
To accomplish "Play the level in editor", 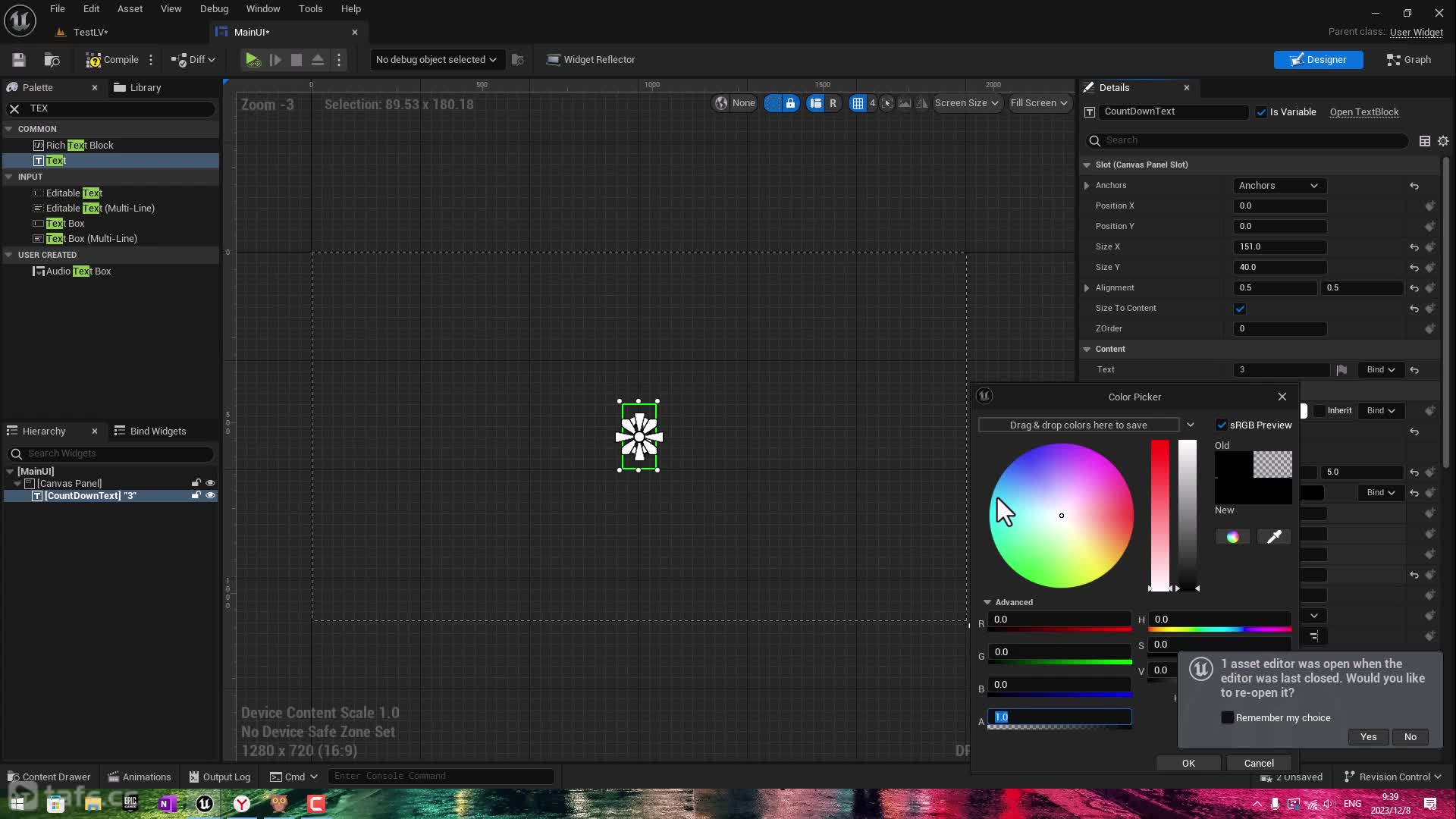I will (x=253, y=59).
